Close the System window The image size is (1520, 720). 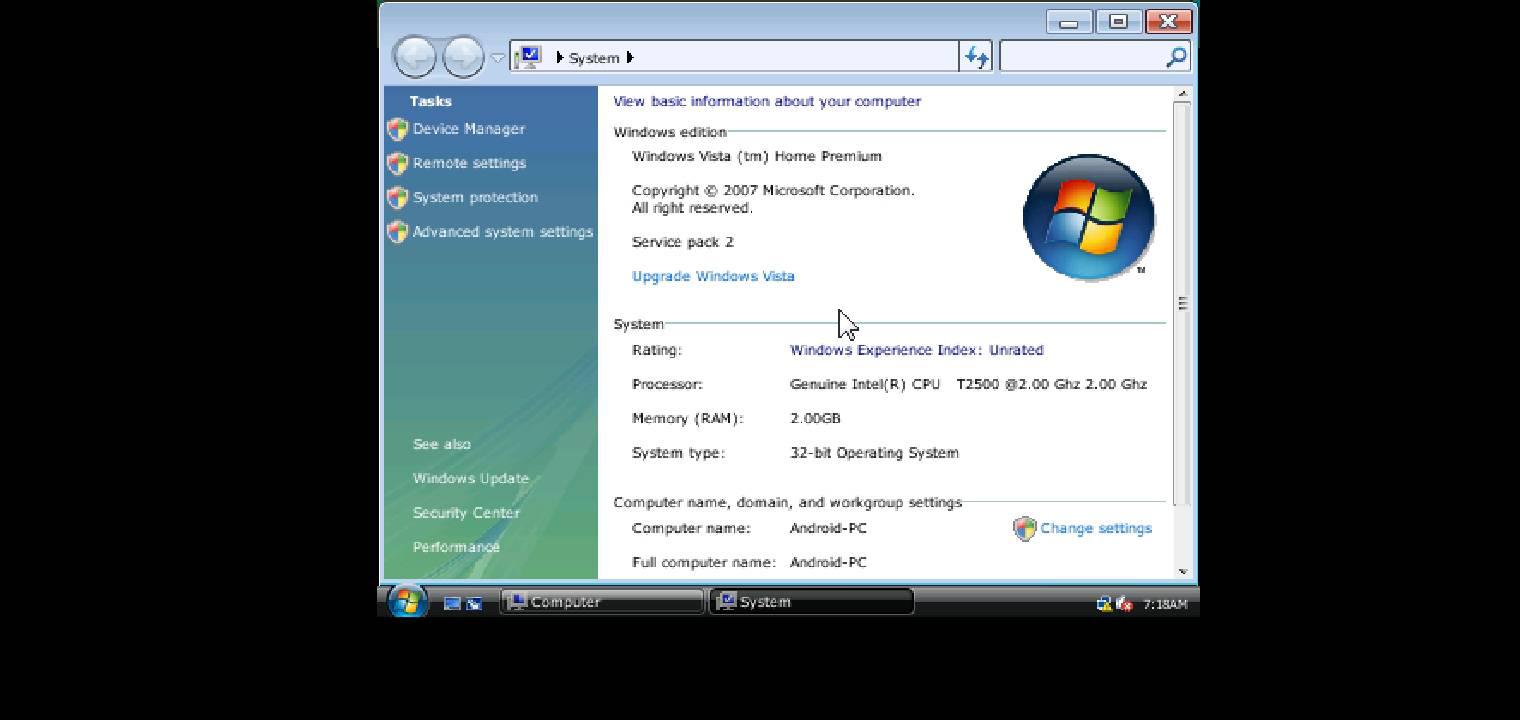coord(1168,21)
